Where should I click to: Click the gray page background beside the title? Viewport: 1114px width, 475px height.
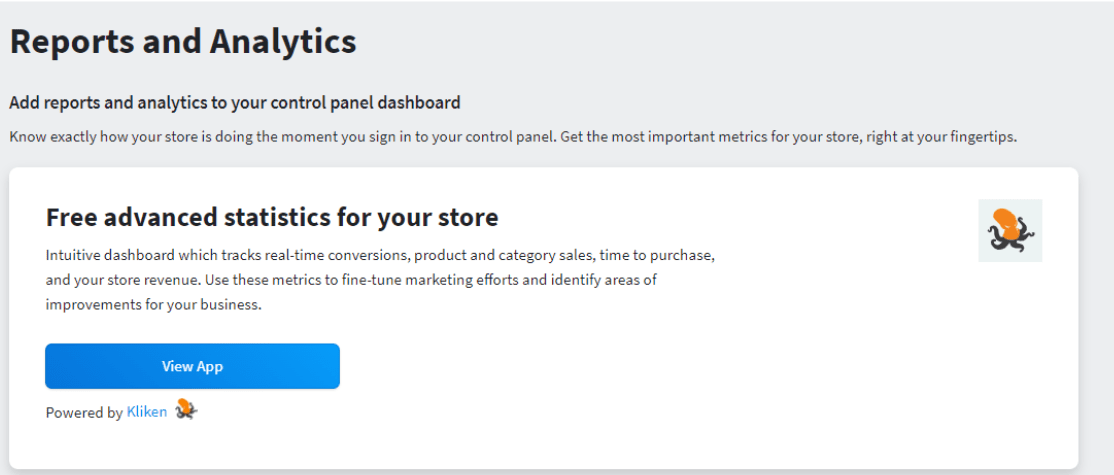[x=710, y=43]
